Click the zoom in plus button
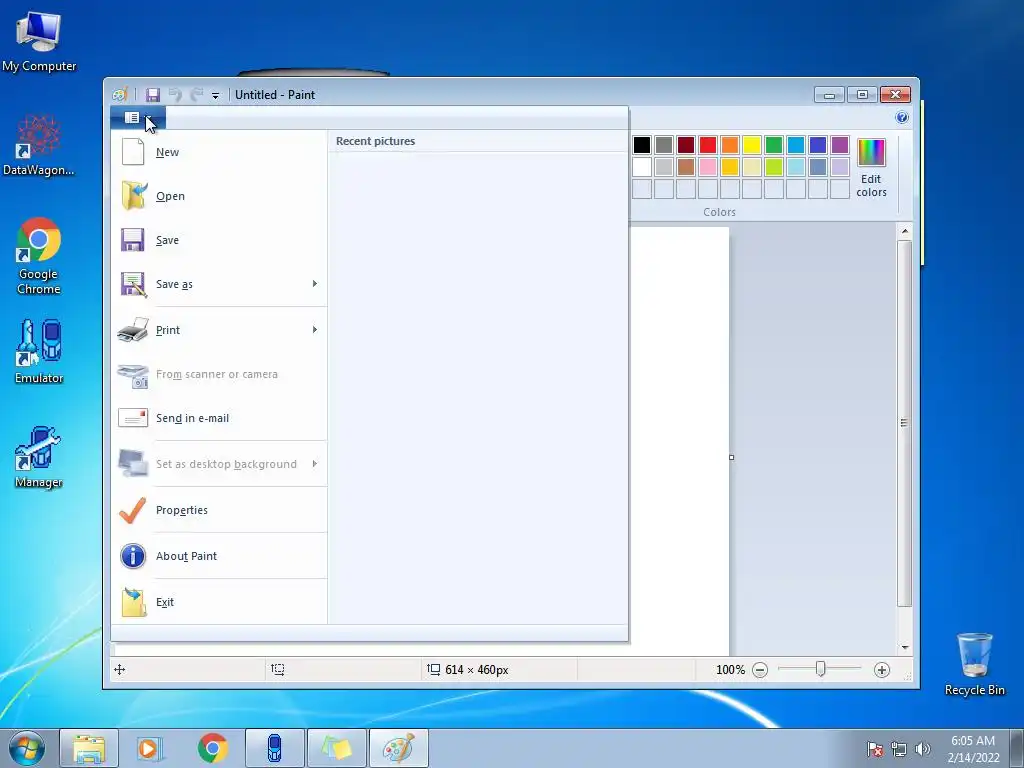The width and height of the screenshot is (1024, 768). pos(882,670)
